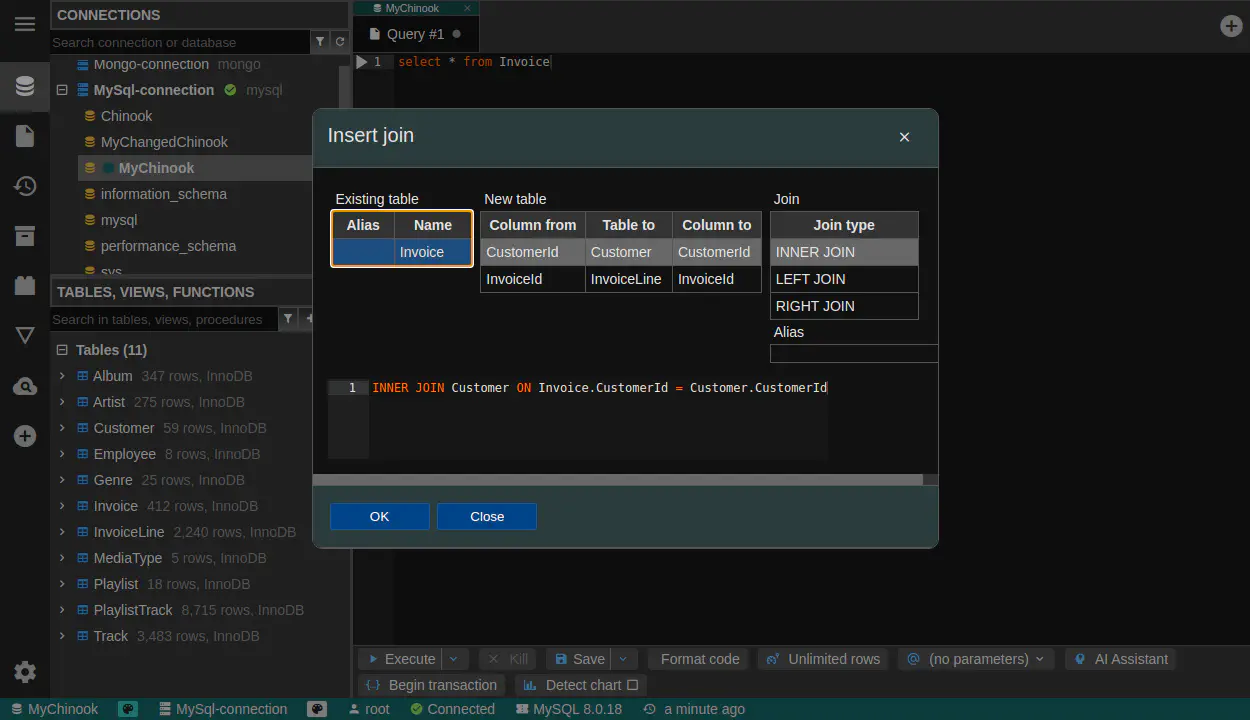Open the Save dropdown arrow

click(x=624, y=659)
